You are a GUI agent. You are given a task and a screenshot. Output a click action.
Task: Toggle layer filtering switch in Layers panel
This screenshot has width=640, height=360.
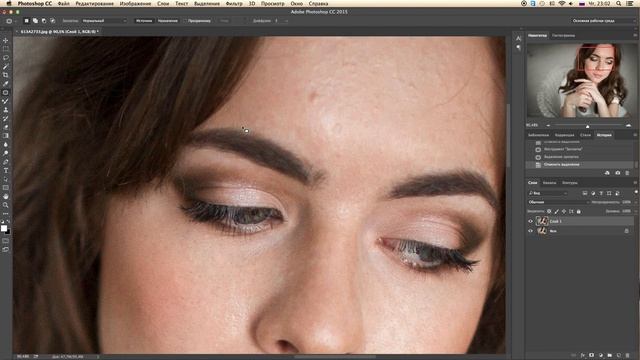(x=636, y=192)
